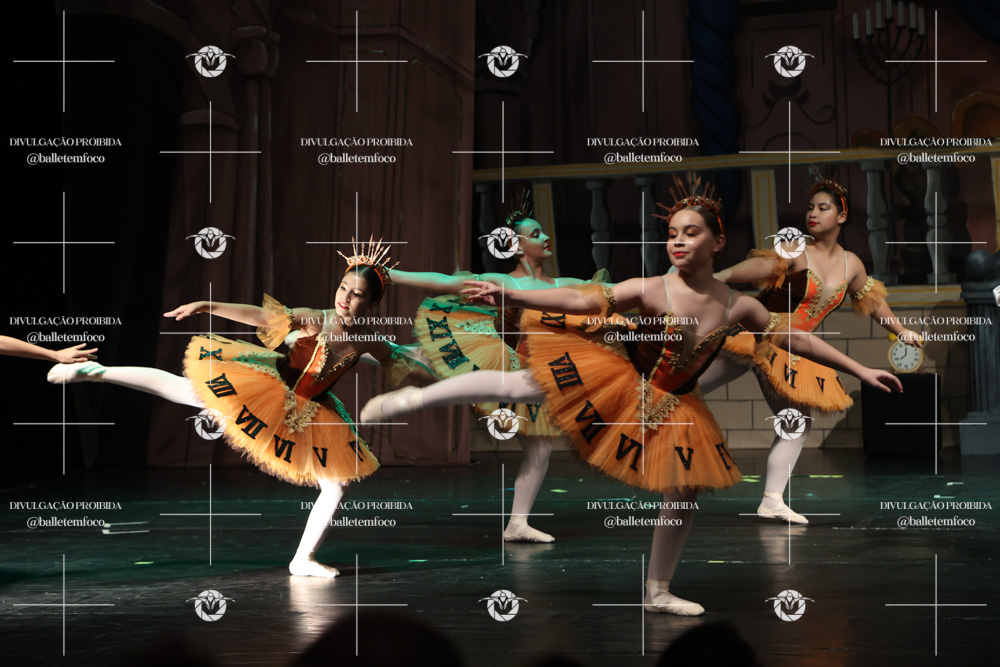The width and height of the screenshot is (1000, 667).
Task: Click the candelabra on the back wall
Action: click(x=888, y=42)
